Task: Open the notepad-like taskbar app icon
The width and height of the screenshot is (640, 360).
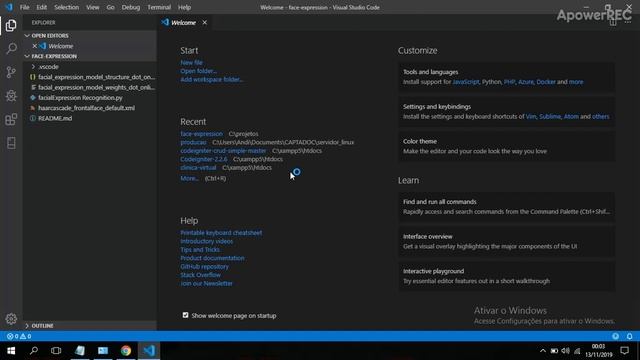Action: coord(80,351)
